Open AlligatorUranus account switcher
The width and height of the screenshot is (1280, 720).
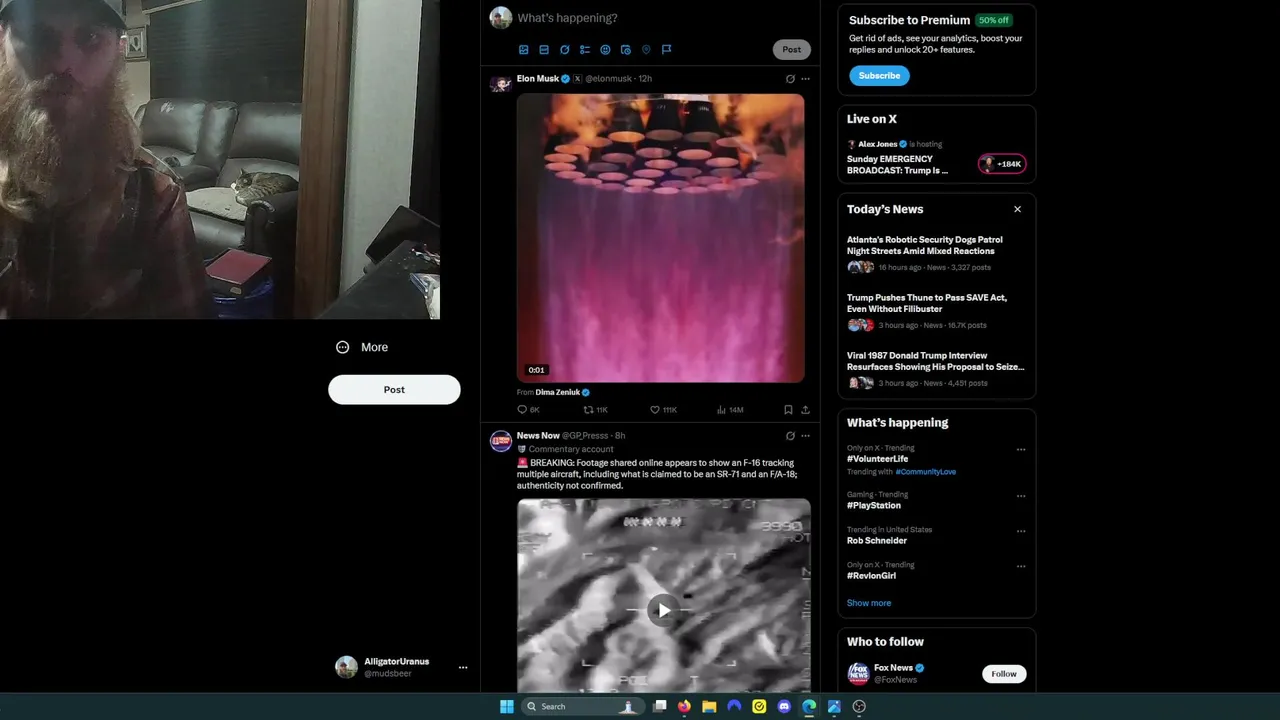point(402,667)
